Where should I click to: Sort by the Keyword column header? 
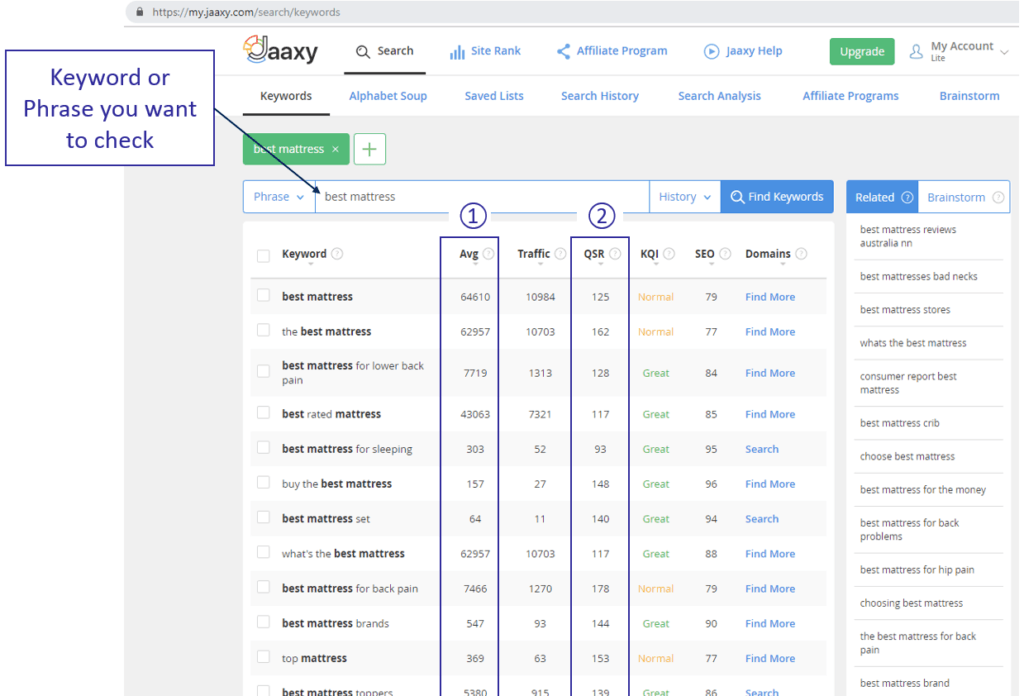click(304, 254)
